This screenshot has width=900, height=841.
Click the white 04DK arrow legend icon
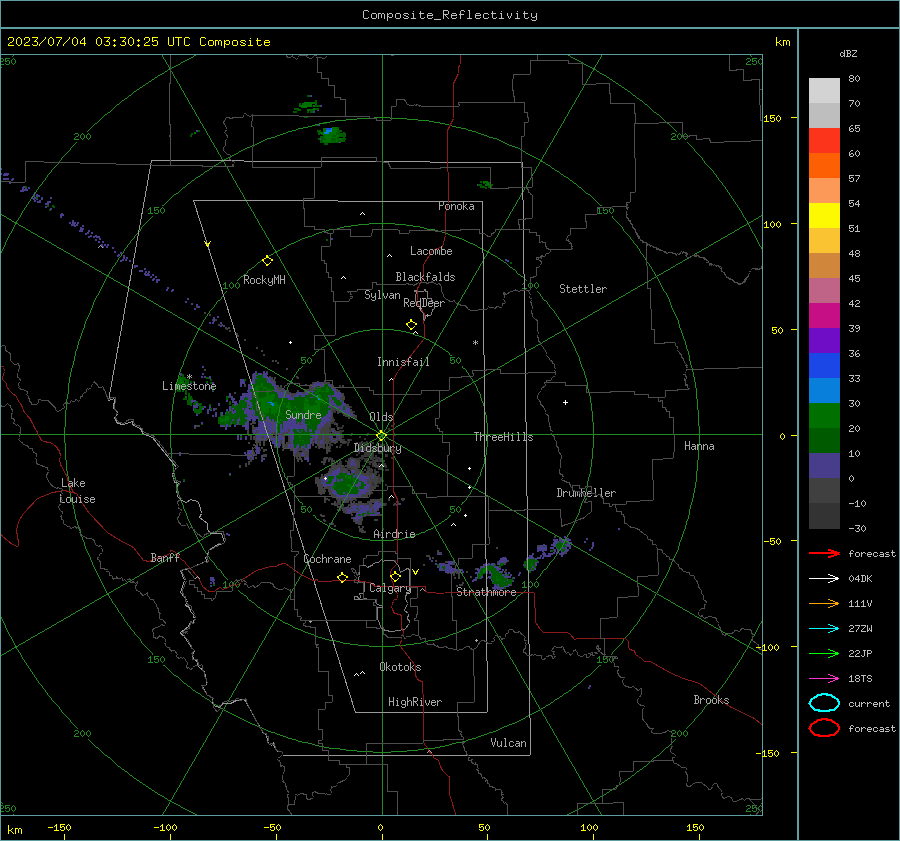pos(824,579)
